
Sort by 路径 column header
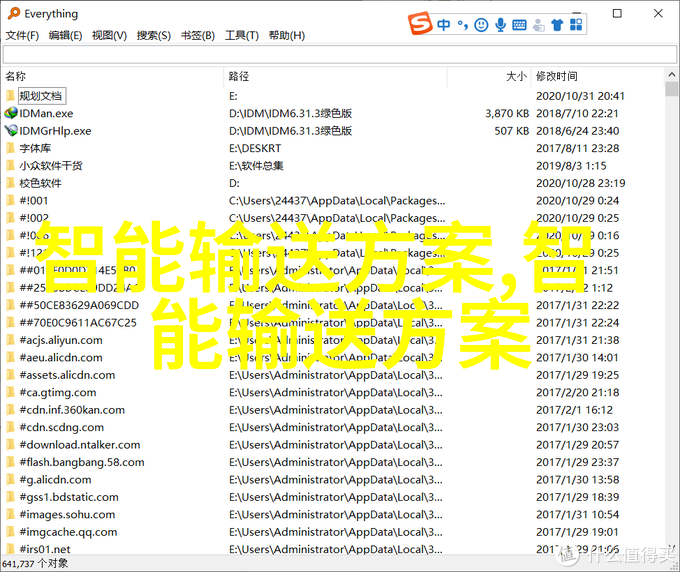click(x=335, y=76)
